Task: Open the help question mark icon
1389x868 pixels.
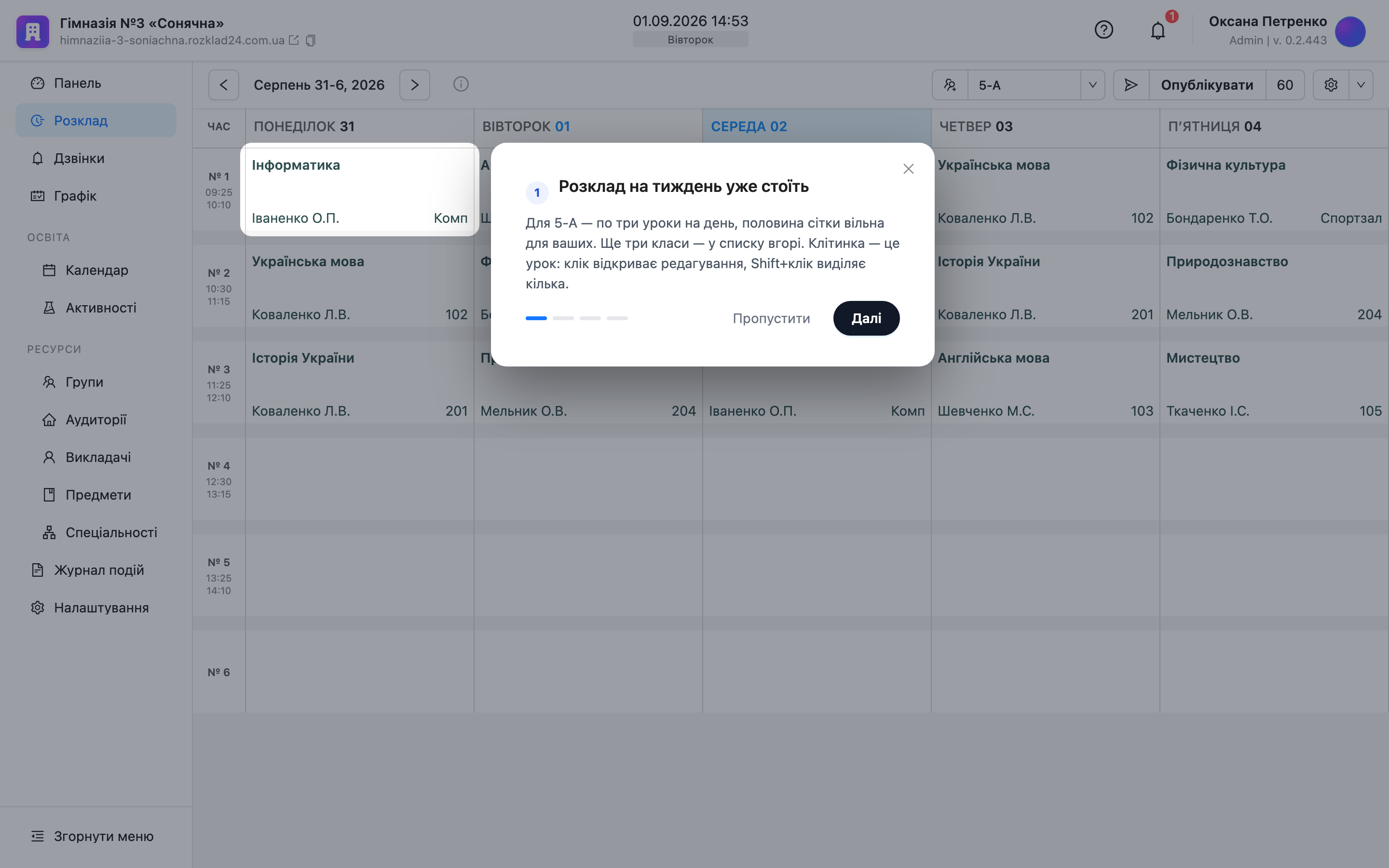Action: point(1103,30)
